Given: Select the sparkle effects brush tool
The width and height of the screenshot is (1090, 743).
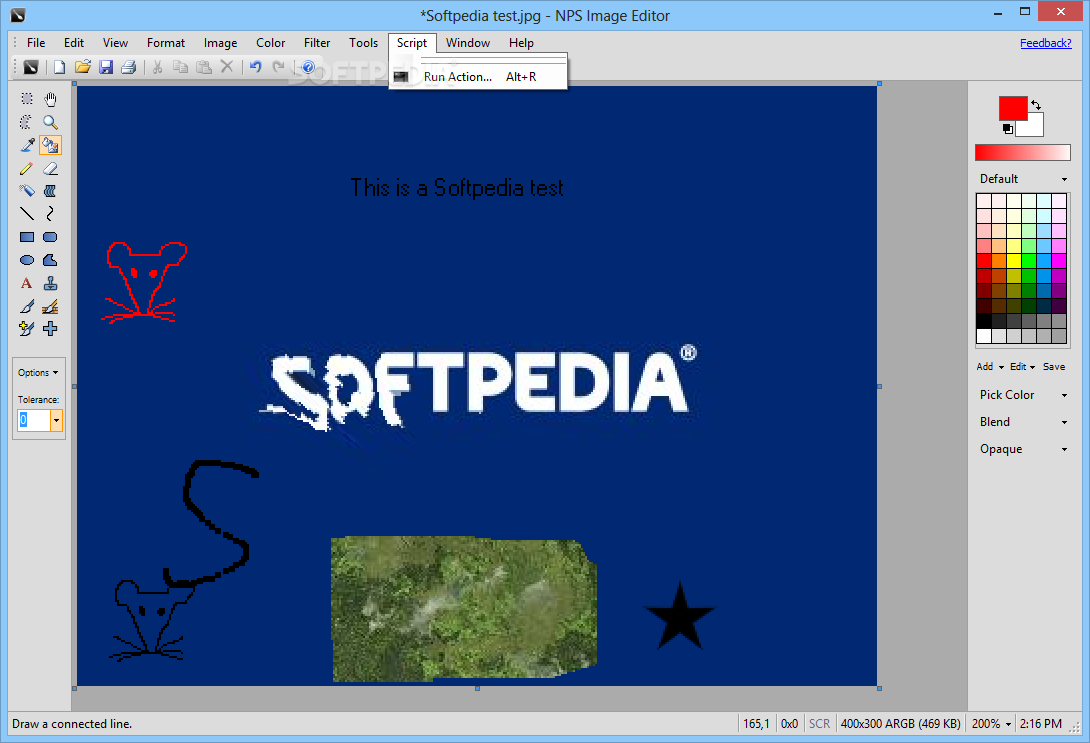Looking at the screenshot, I should pos(26,329).
